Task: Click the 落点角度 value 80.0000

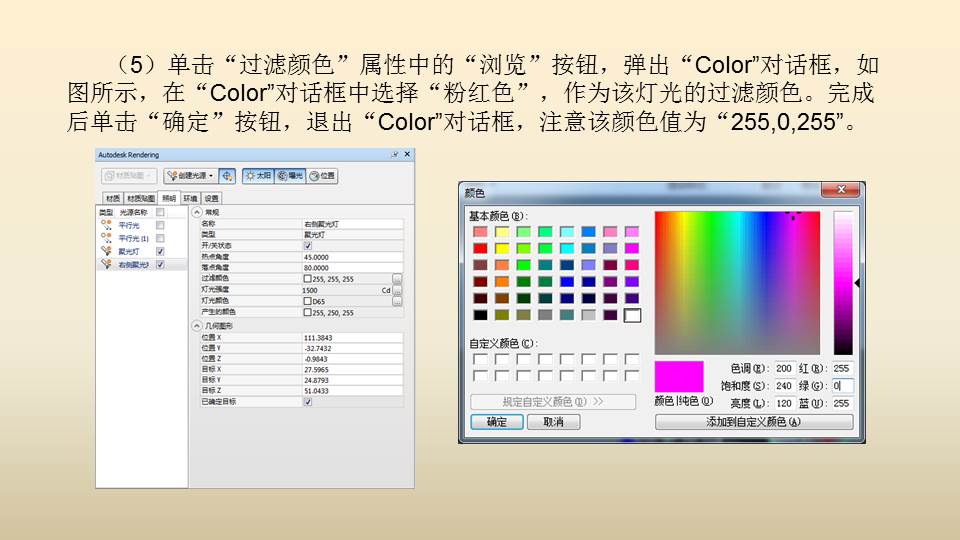Action: 353,268
